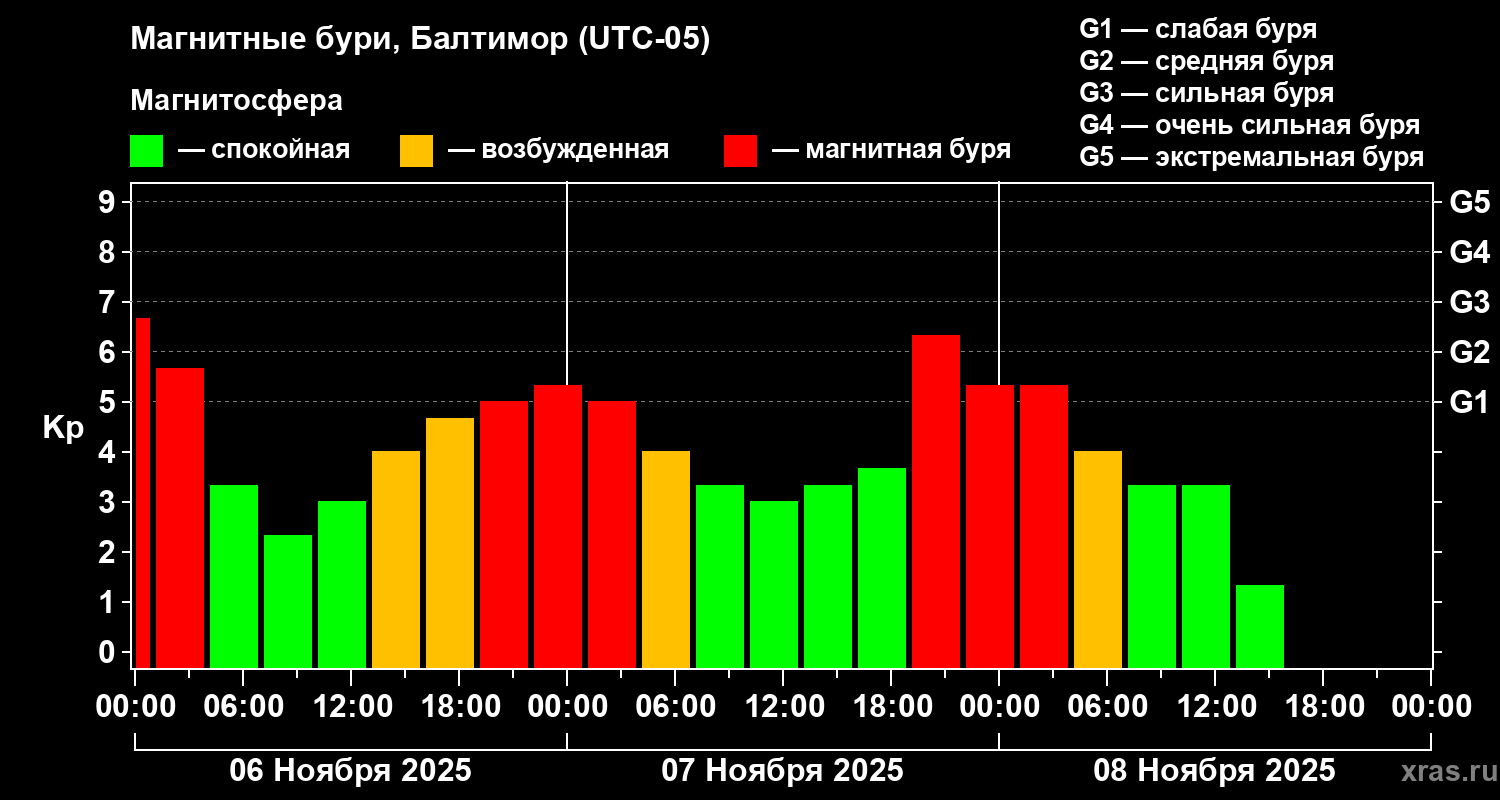Click the 'Магнитосфера' legend heading
This screenshot has width=1500, height=800.
[x=236, y=101]
